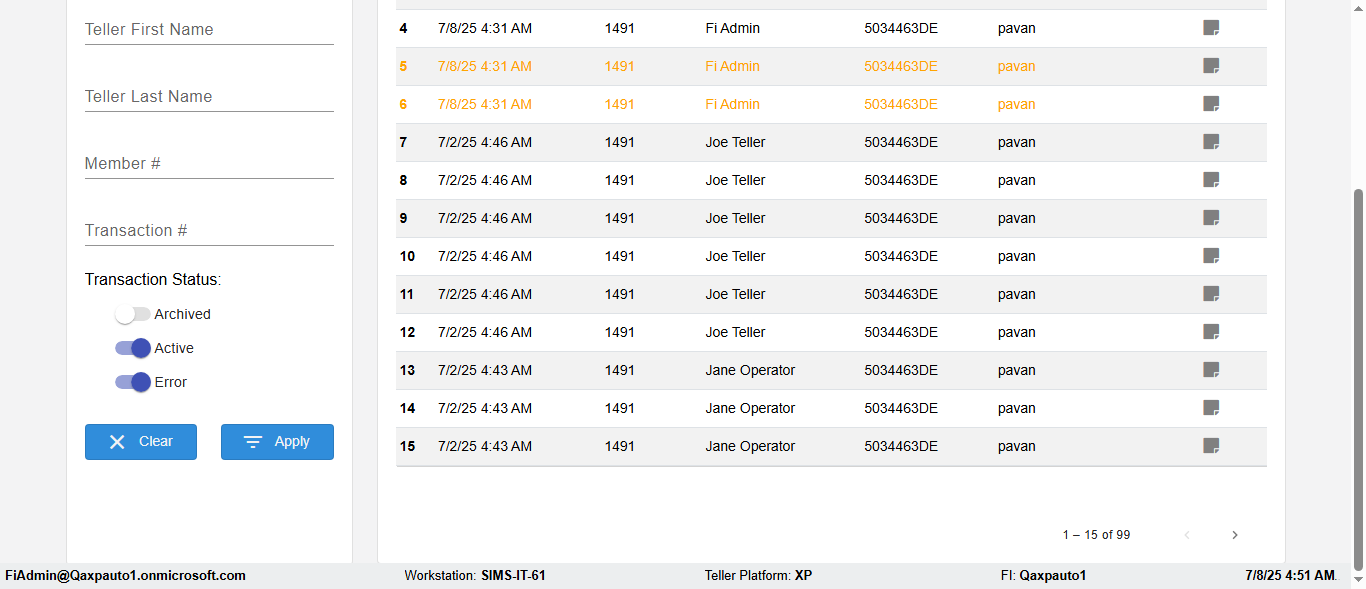Click the vertical page scrollbar

click(x=1358, y=380)
